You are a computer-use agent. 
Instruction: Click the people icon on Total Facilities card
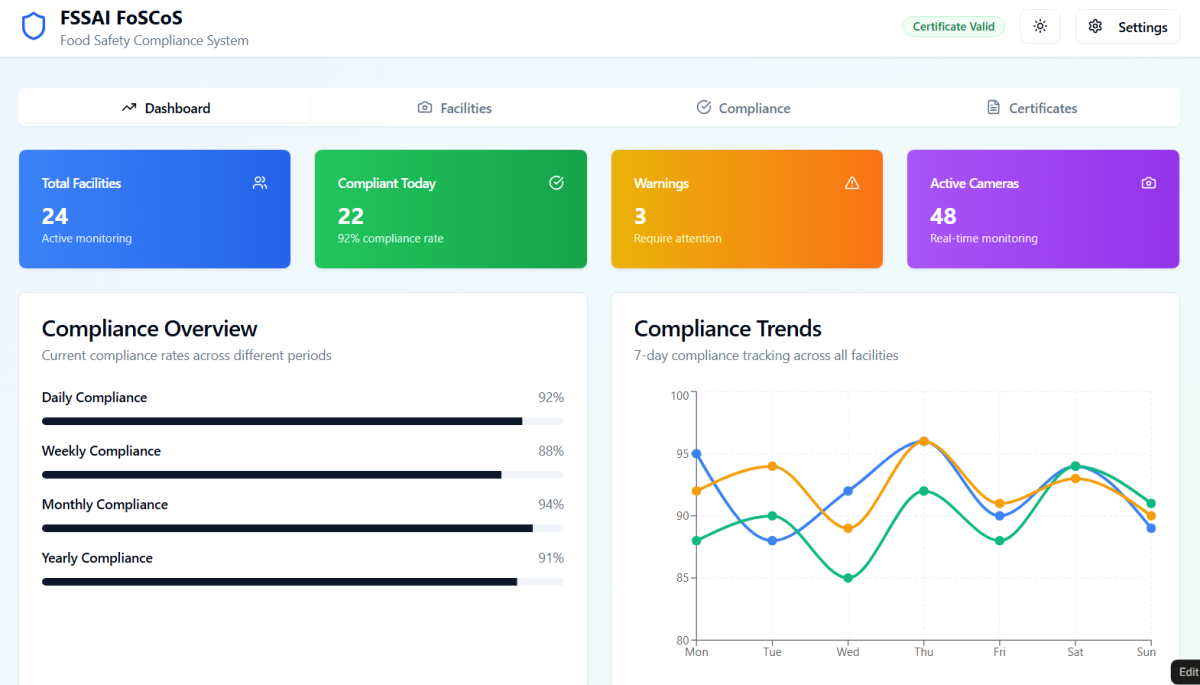260,183
